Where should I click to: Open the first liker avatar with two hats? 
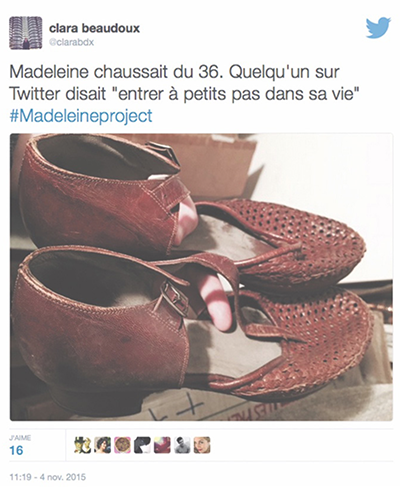tap(82, 445)
